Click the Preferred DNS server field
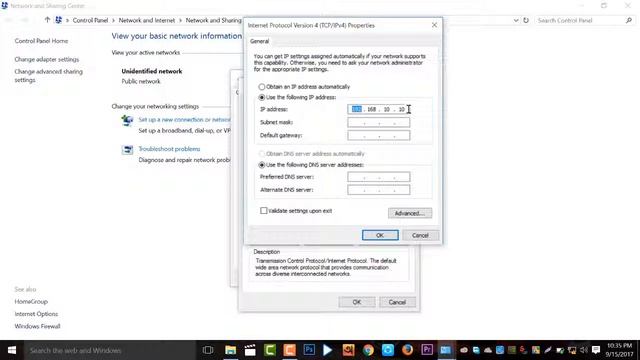 tap(379, 177)
